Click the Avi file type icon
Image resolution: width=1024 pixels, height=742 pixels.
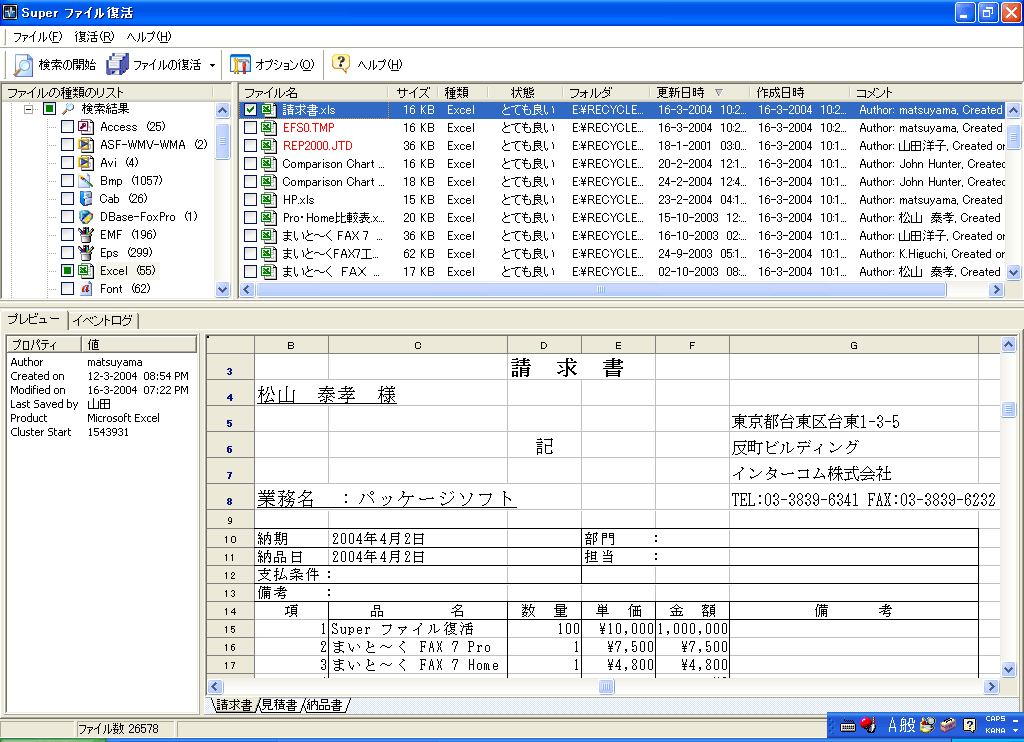(86, 163)
